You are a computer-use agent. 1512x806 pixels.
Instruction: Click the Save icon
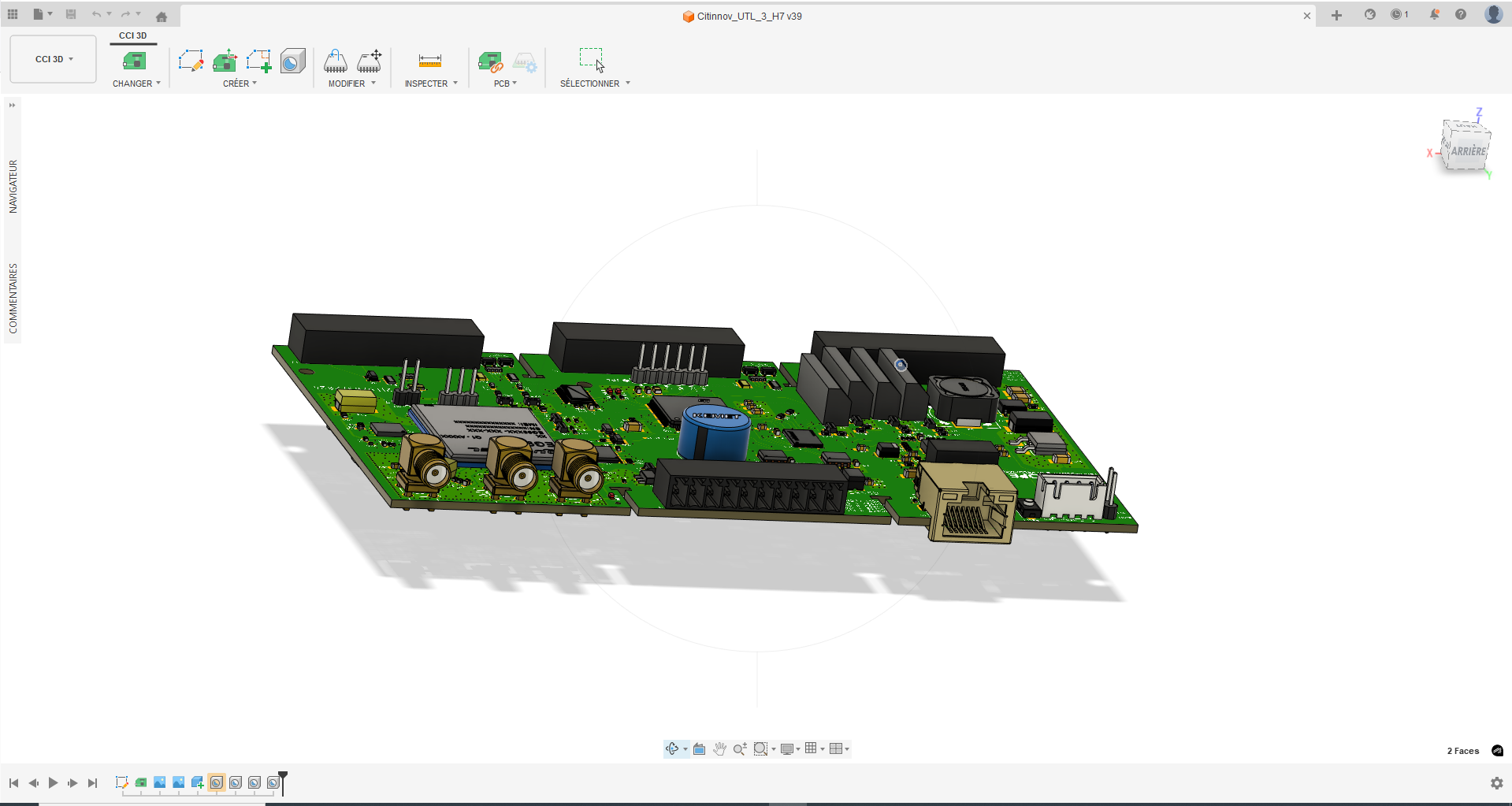(x=71, y=14)
